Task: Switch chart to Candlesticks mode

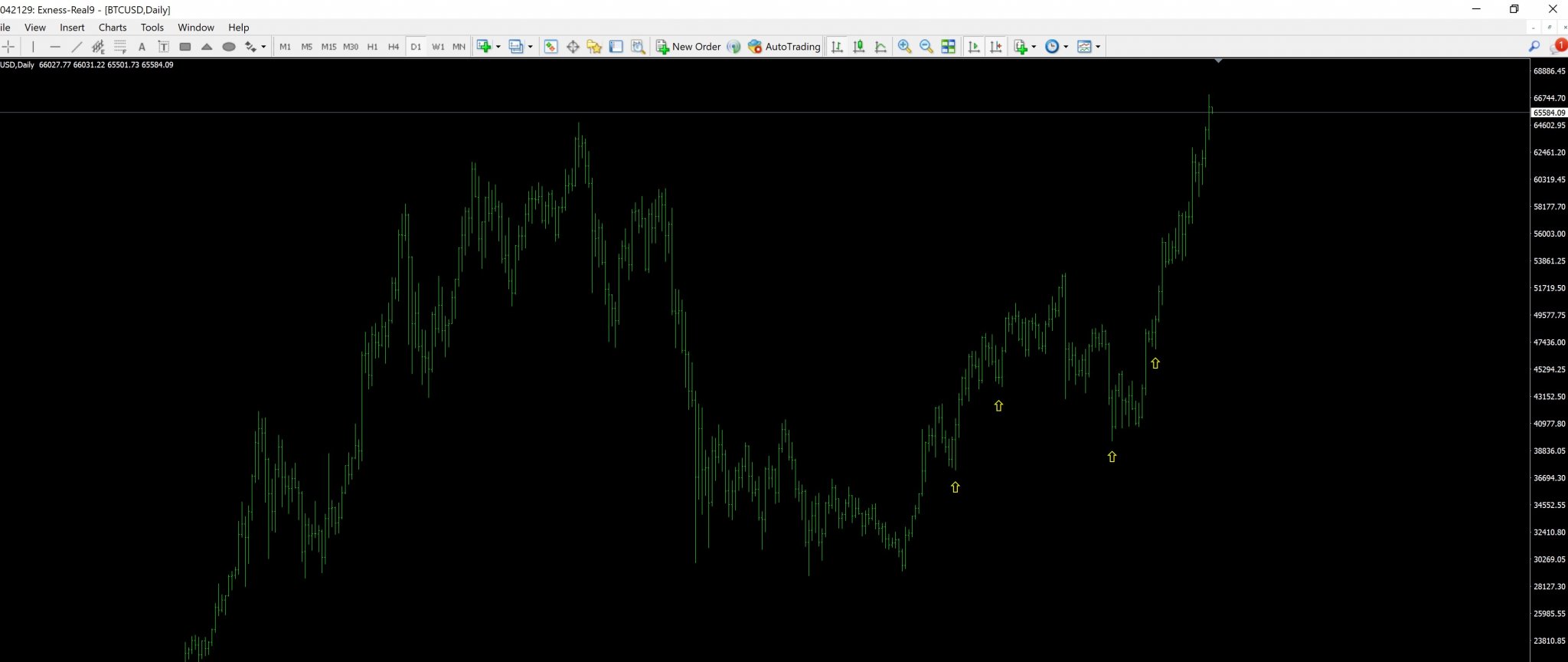Action: (859, 47)
